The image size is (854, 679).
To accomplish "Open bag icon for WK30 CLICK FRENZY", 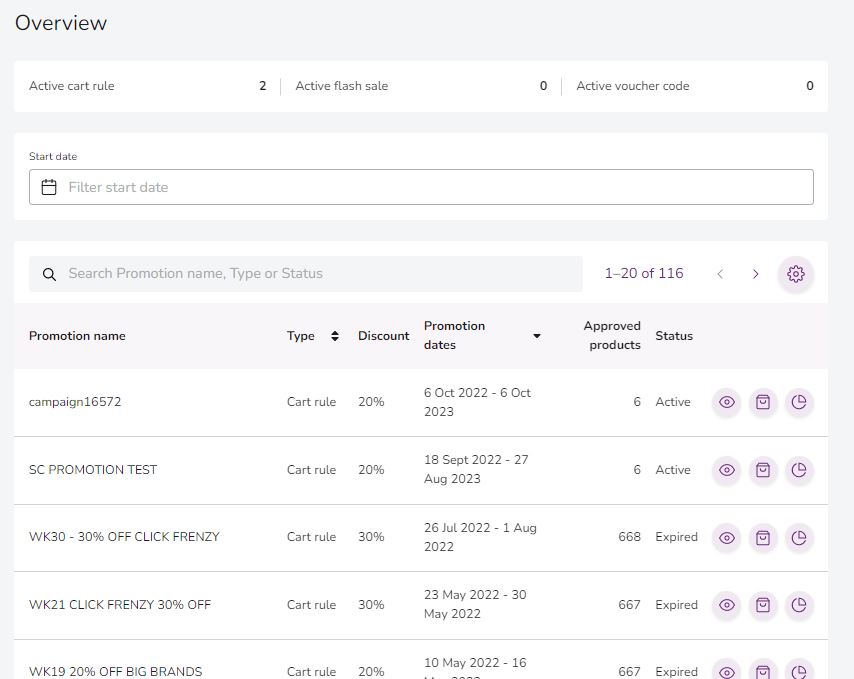I will pos(763,538).
